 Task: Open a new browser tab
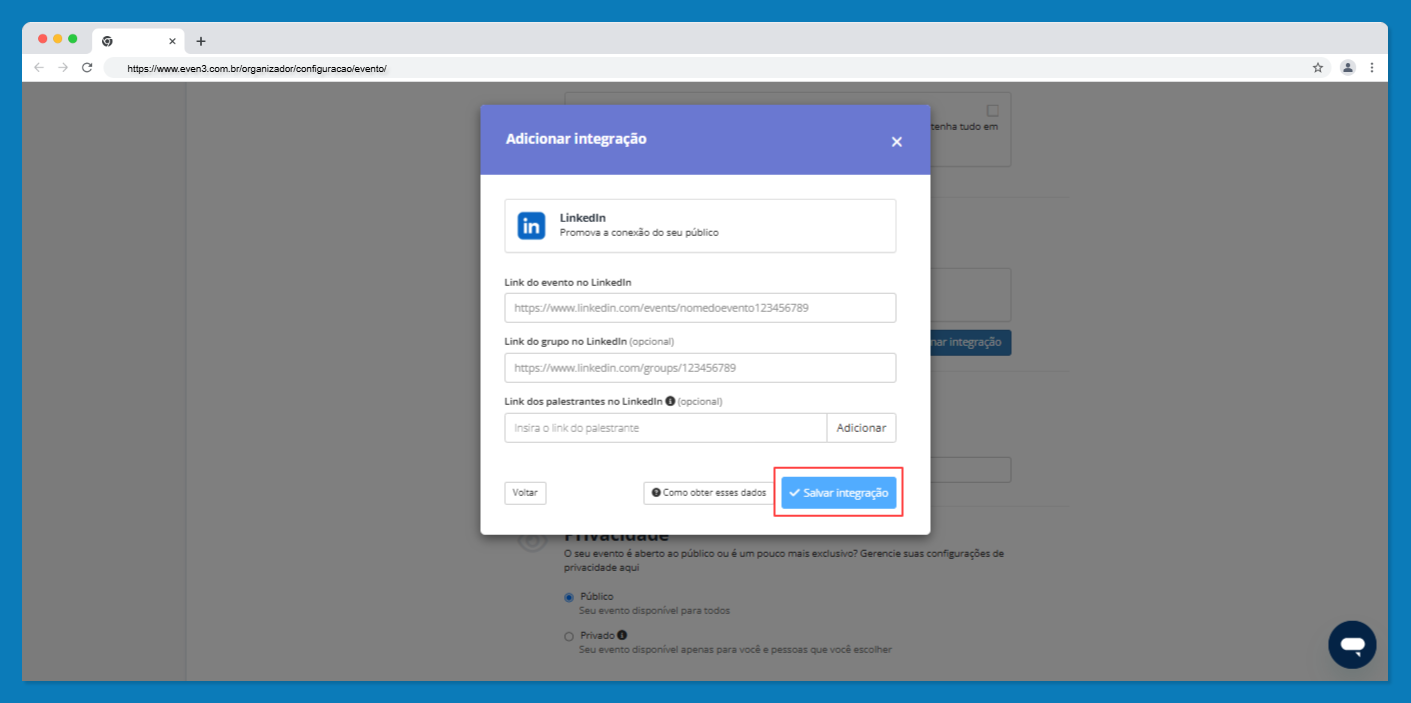click(x=201, y=41)
